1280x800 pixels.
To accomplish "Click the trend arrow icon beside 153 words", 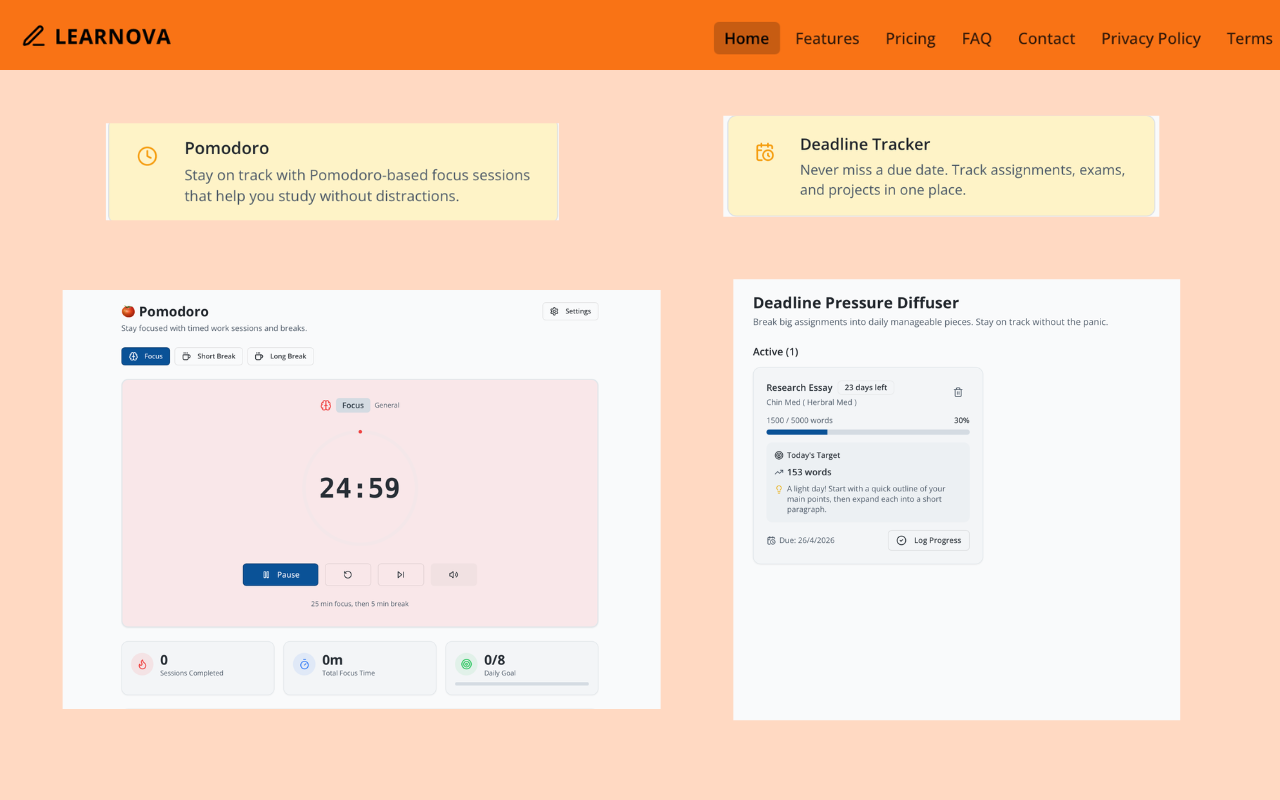I will [x=779, y=472].
